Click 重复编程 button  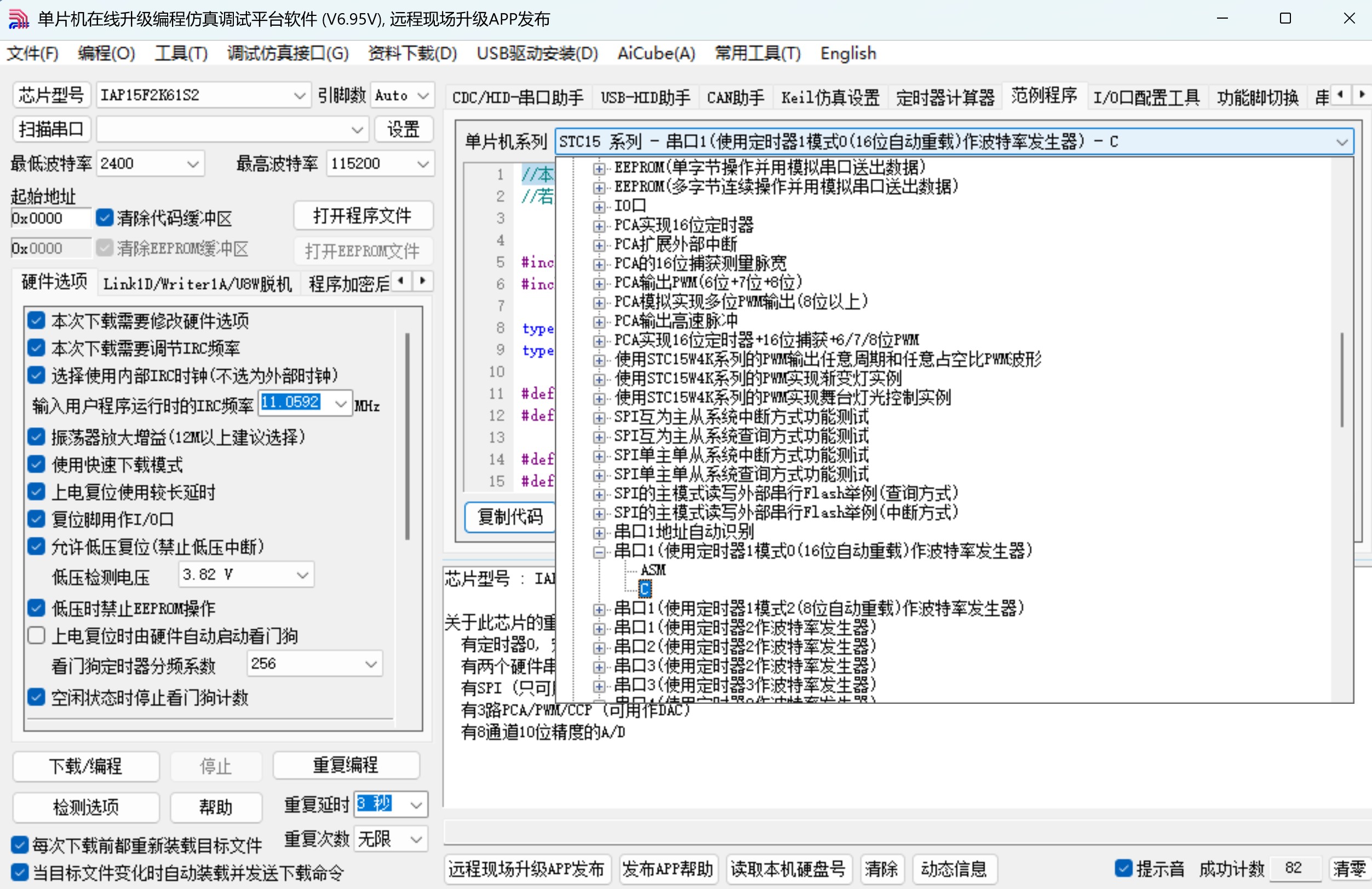click(x=346, y=765)
